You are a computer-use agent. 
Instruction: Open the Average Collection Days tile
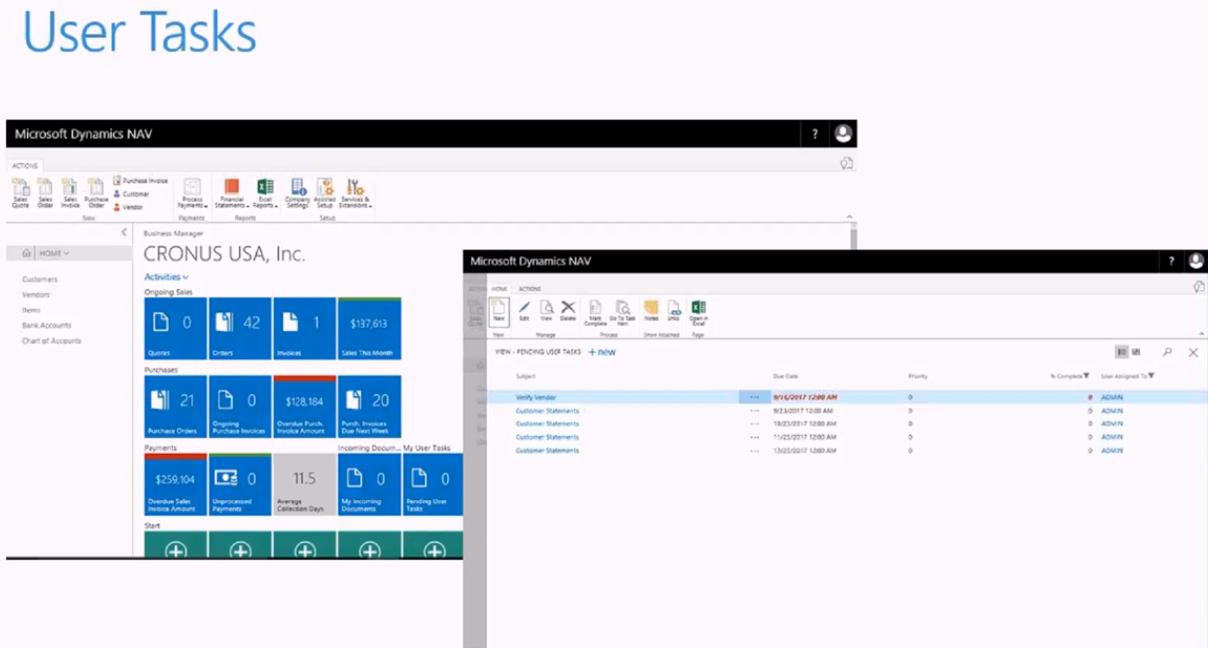(x=305, y=484)
